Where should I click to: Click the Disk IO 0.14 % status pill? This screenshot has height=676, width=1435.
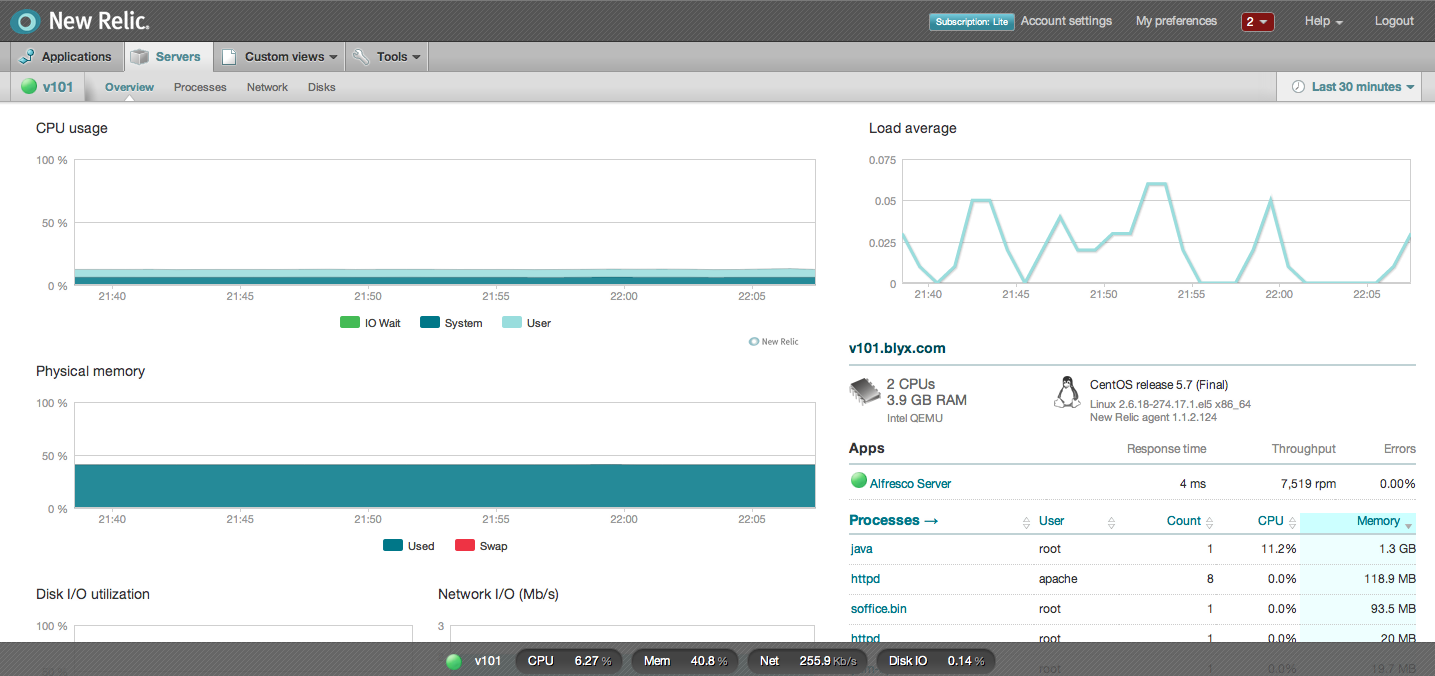click(936, 661)
